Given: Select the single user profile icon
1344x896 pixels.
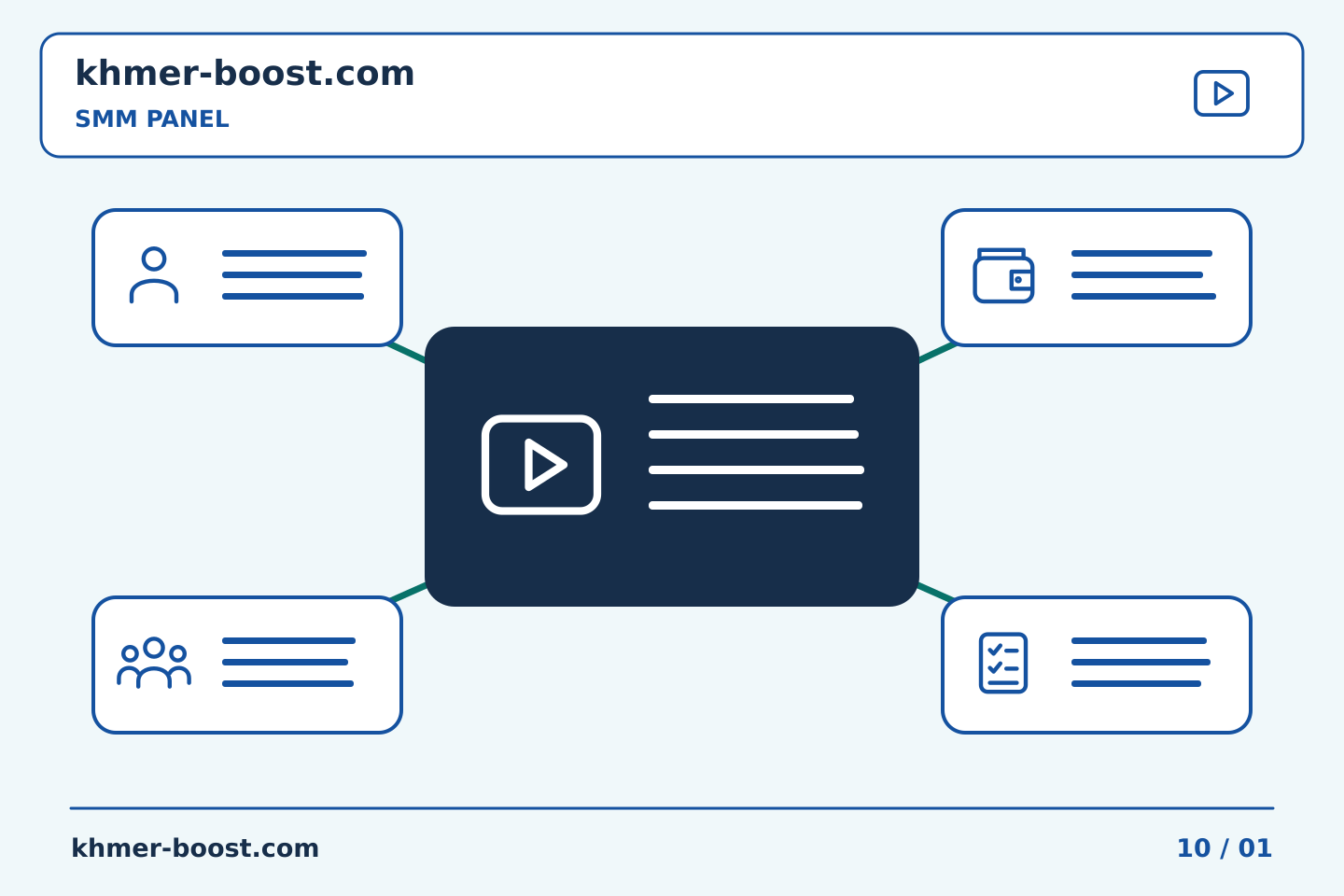Looking at the screenshot, I should coord(154,275).
